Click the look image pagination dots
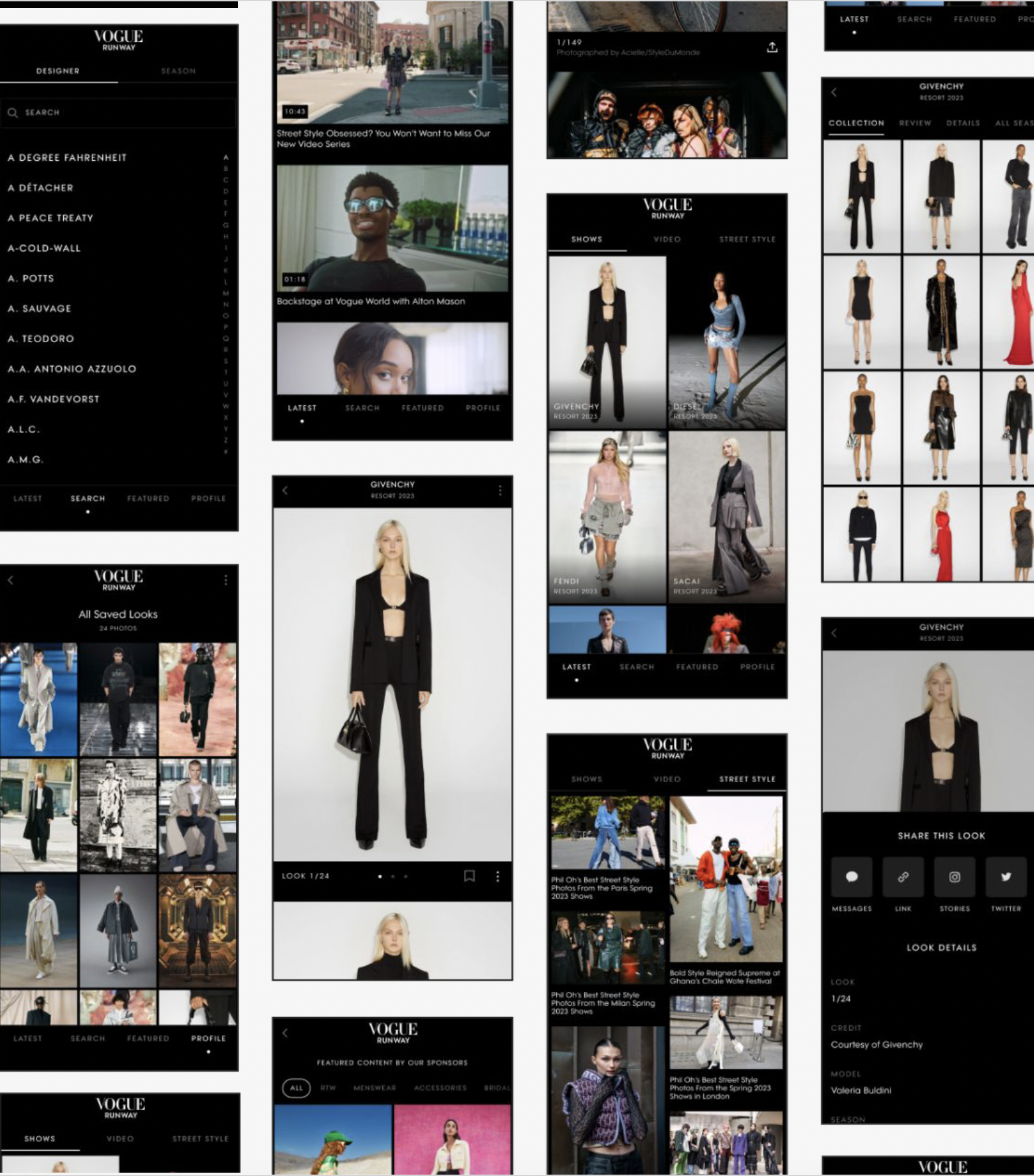Image resolution: width=1034 pixels, height=1176 pixels. pos(392,876)
